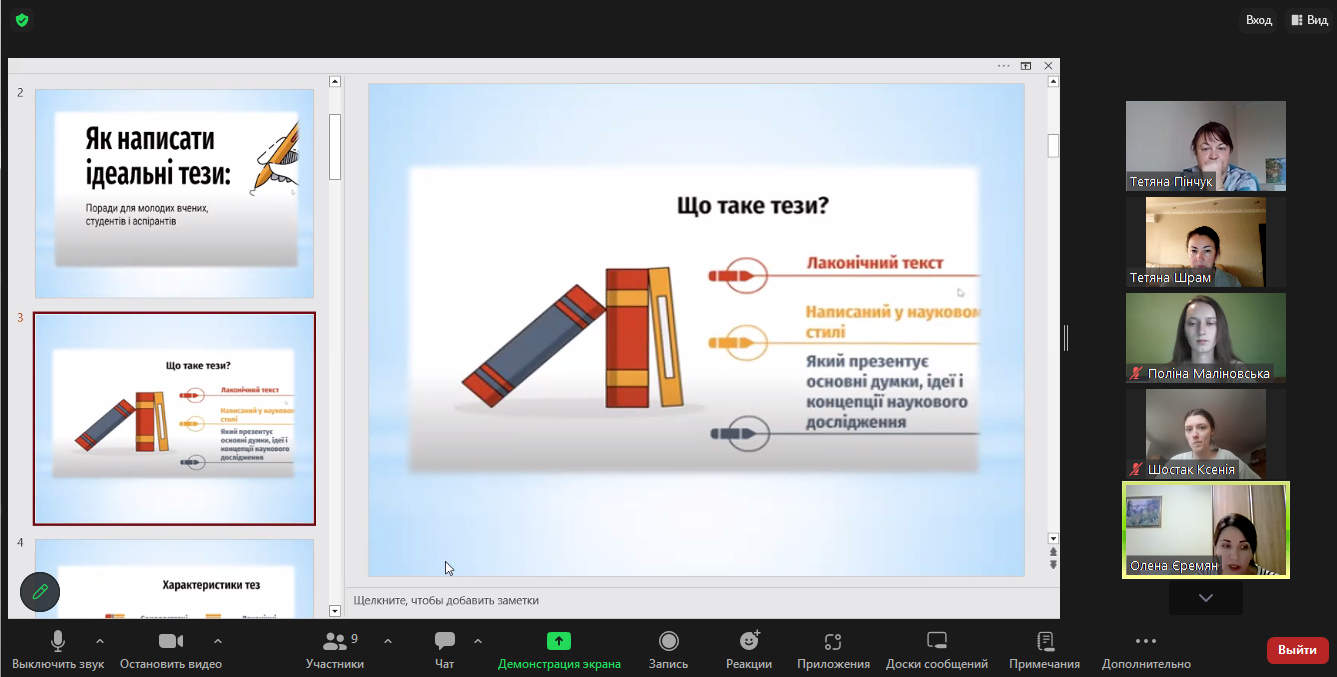Screen dimensions: 1337x677
Task: Click slide title Що таке тези?
Action: [x=753, y=206]
